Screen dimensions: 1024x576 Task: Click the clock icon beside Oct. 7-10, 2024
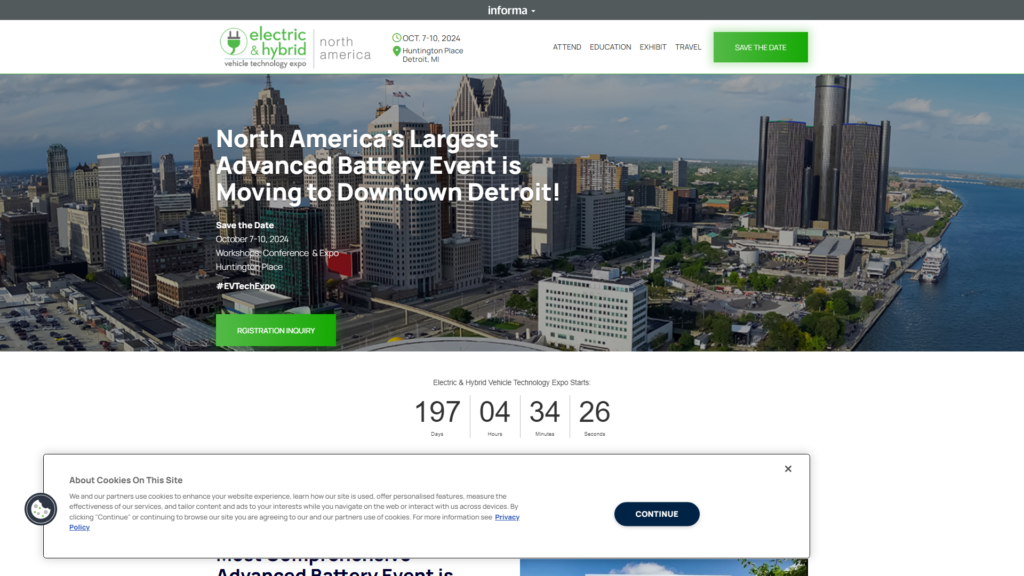pyautogui.click(x=396, y=38)
